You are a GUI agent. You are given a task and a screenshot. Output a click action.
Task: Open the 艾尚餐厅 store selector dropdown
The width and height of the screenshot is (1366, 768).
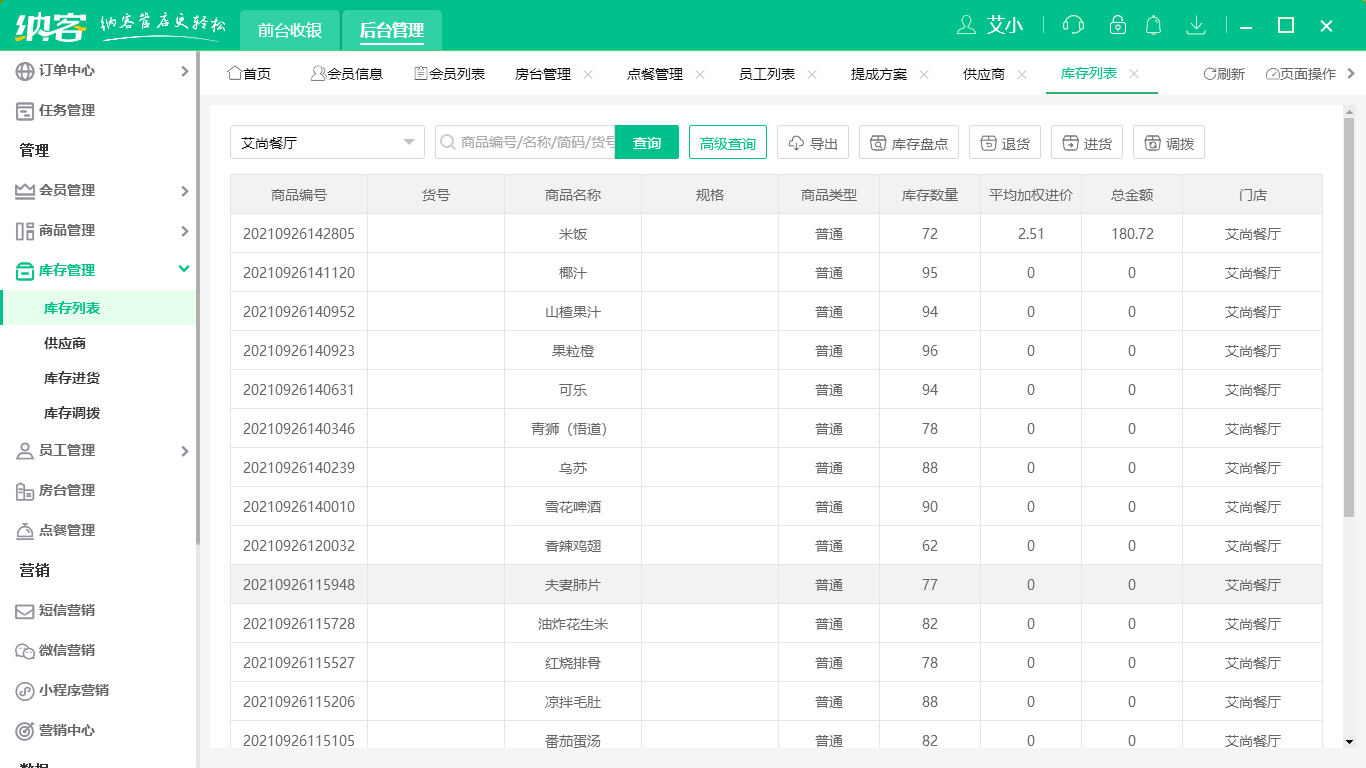click(327, 141)
